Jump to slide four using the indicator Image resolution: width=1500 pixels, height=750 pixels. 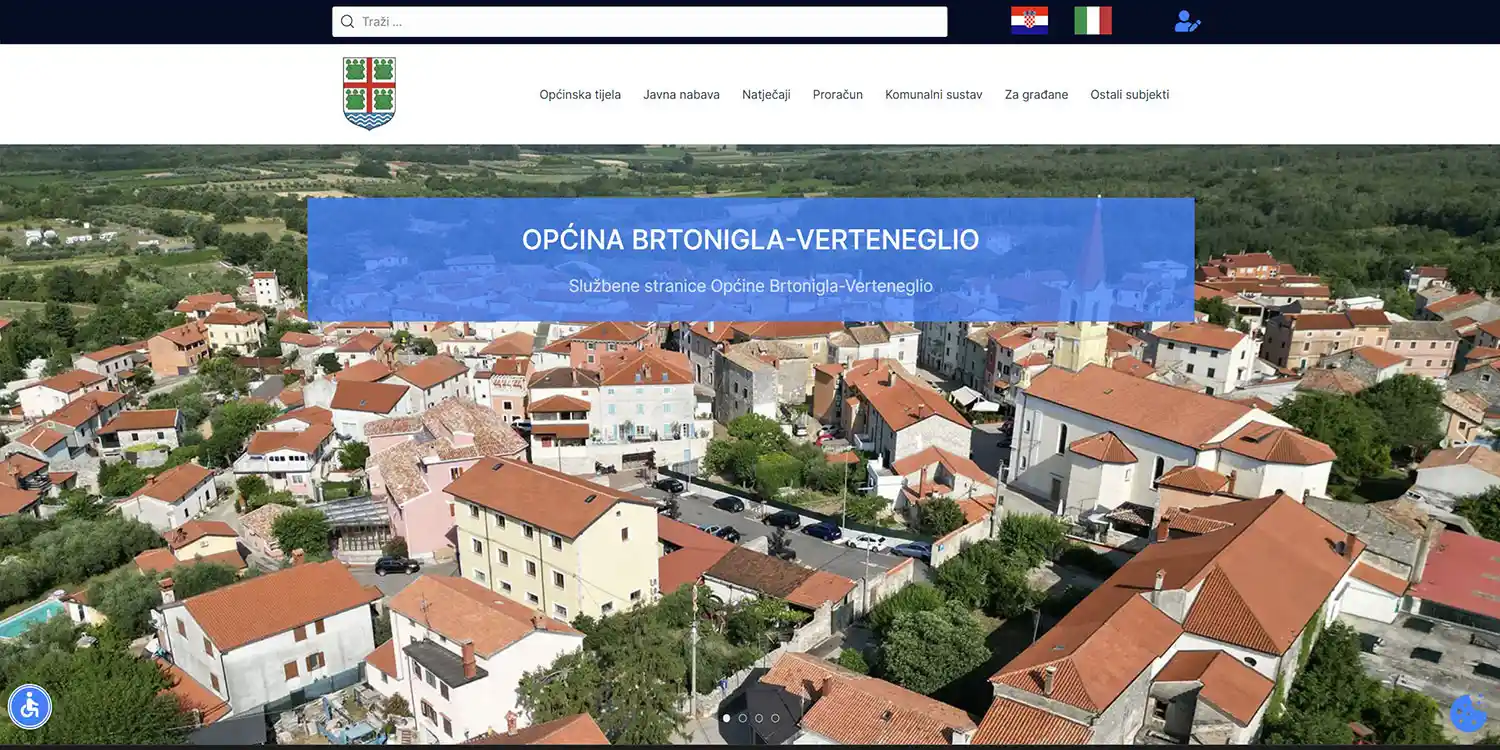[775, 717]
